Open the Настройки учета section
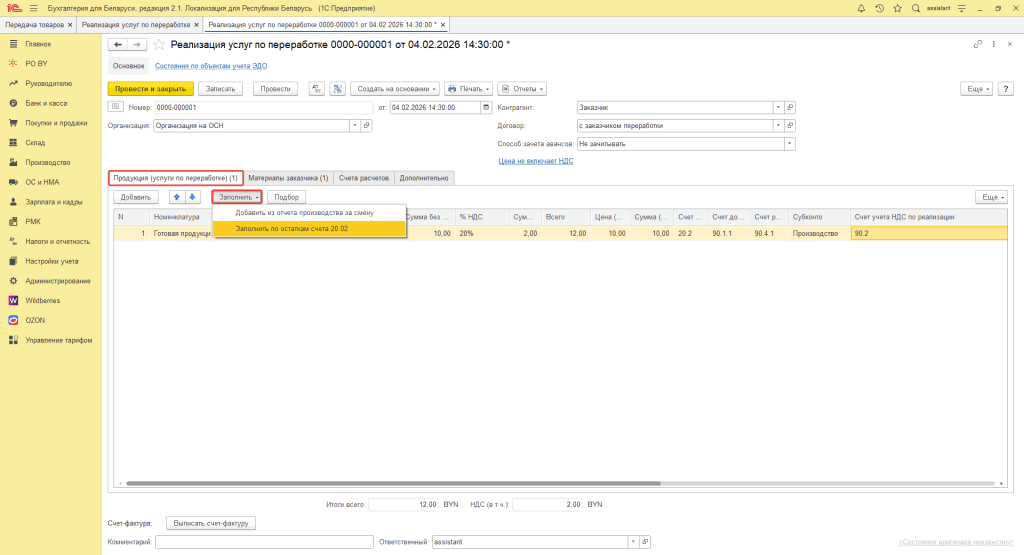 [x=52, y=261]
